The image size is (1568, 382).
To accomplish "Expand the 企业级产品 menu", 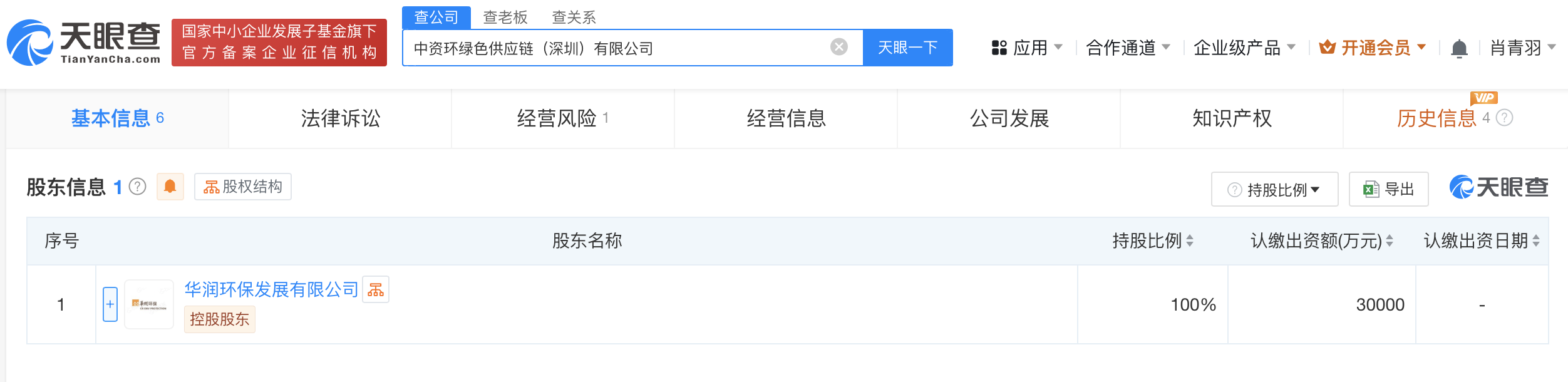I will [1244, 48].
